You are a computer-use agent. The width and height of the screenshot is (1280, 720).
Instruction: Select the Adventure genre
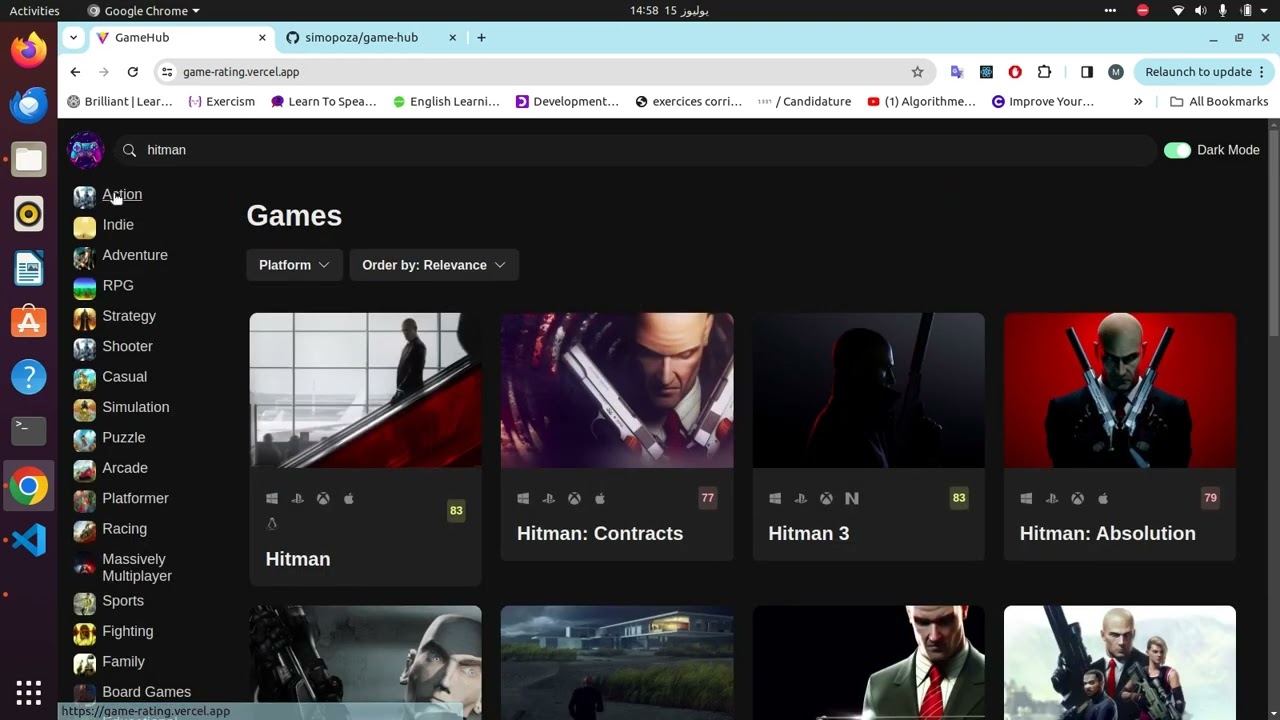135,255
